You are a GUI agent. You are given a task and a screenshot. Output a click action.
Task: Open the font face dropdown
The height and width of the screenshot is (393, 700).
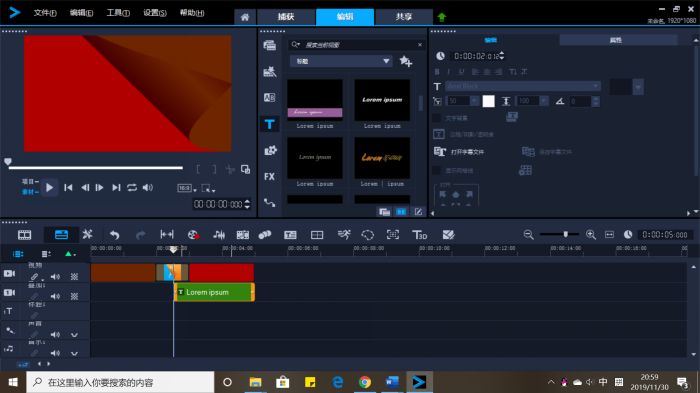[x=523, y=86]
